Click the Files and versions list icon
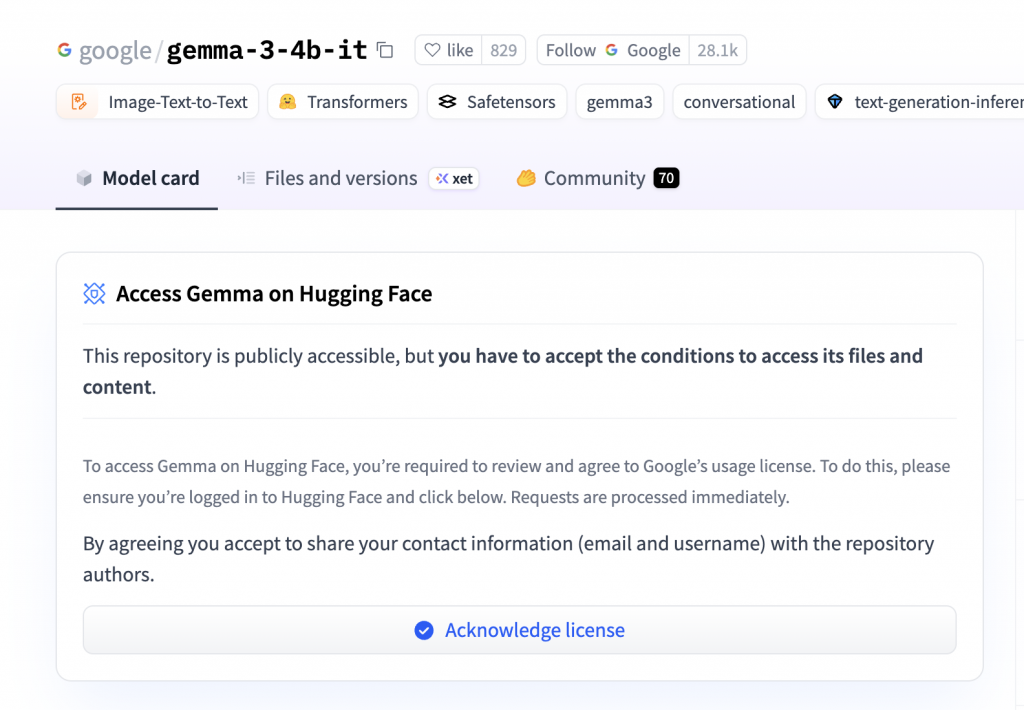The width and height of the screenshot is (1024, 710). [x=246, y=178]
